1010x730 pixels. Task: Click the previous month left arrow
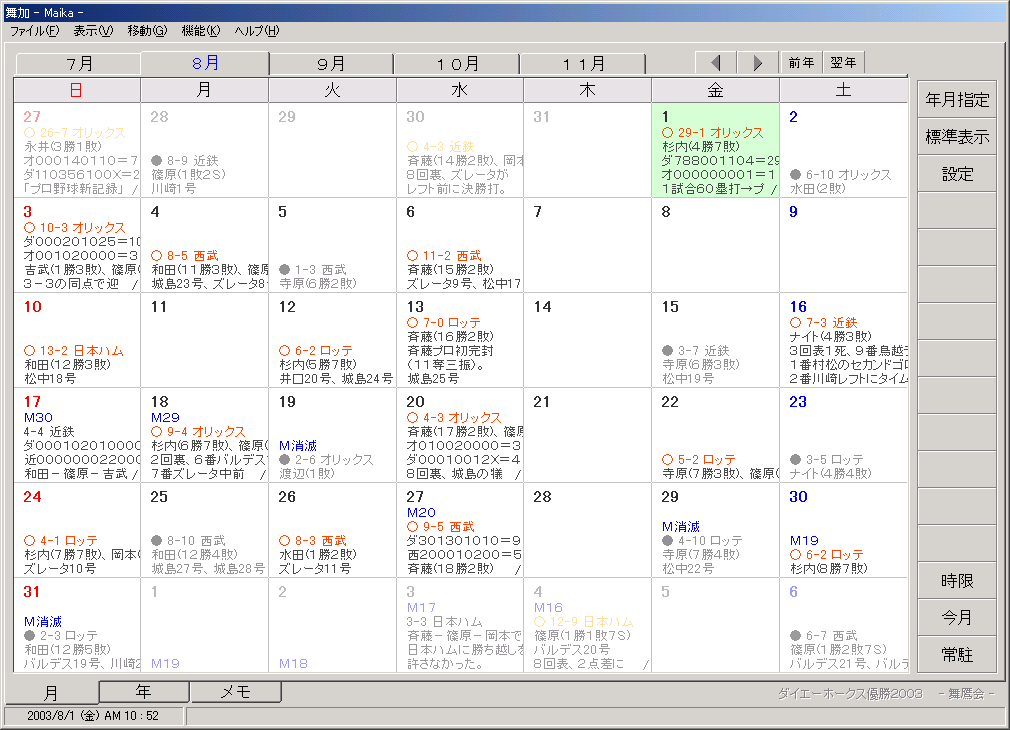pos(716,62)
